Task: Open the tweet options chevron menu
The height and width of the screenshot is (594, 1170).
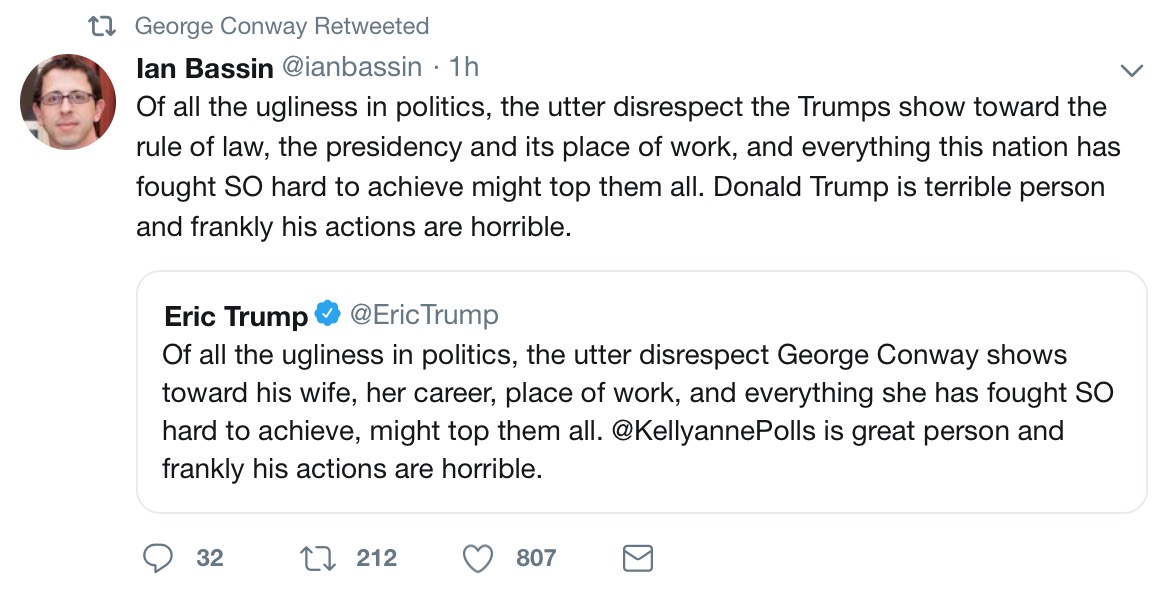Action: pos(1131,70)
